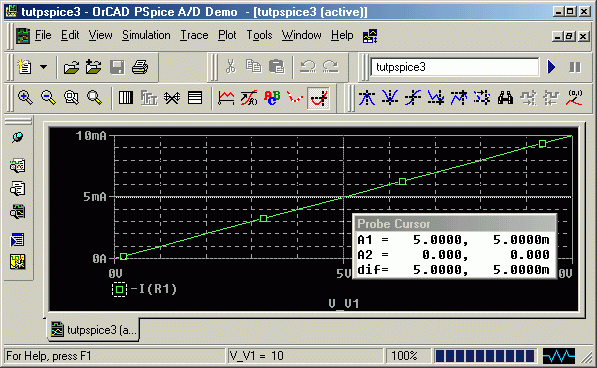The height and width of the screenshot is (368, 597).
Task: Click the Zoom In magnifier icon
Action: click(x=25, y=98)
